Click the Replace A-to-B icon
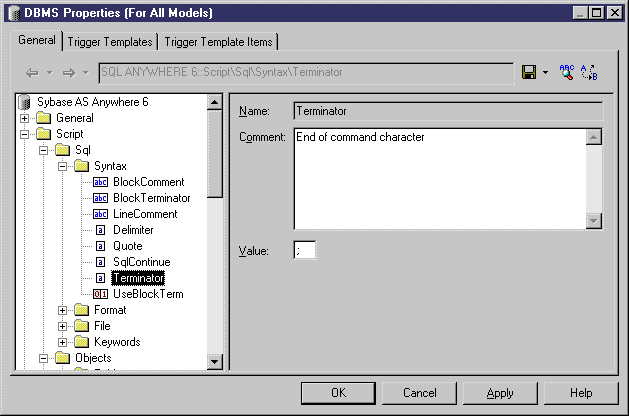Viewport: 629px width, 416px height. tap(589, 72)
